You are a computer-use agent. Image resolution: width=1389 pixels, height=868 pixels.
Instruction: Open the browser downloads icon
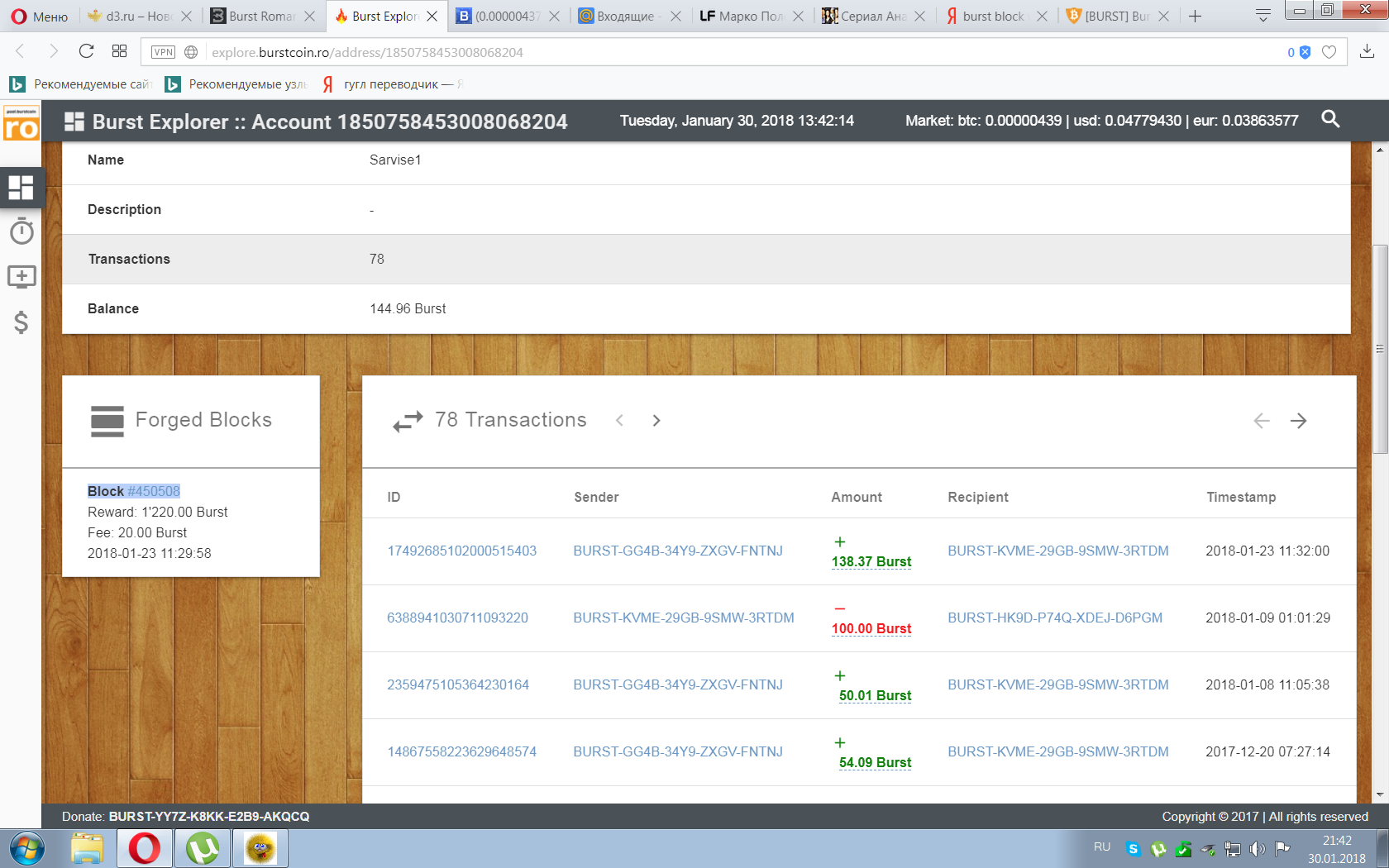[x=1368, y=51]
